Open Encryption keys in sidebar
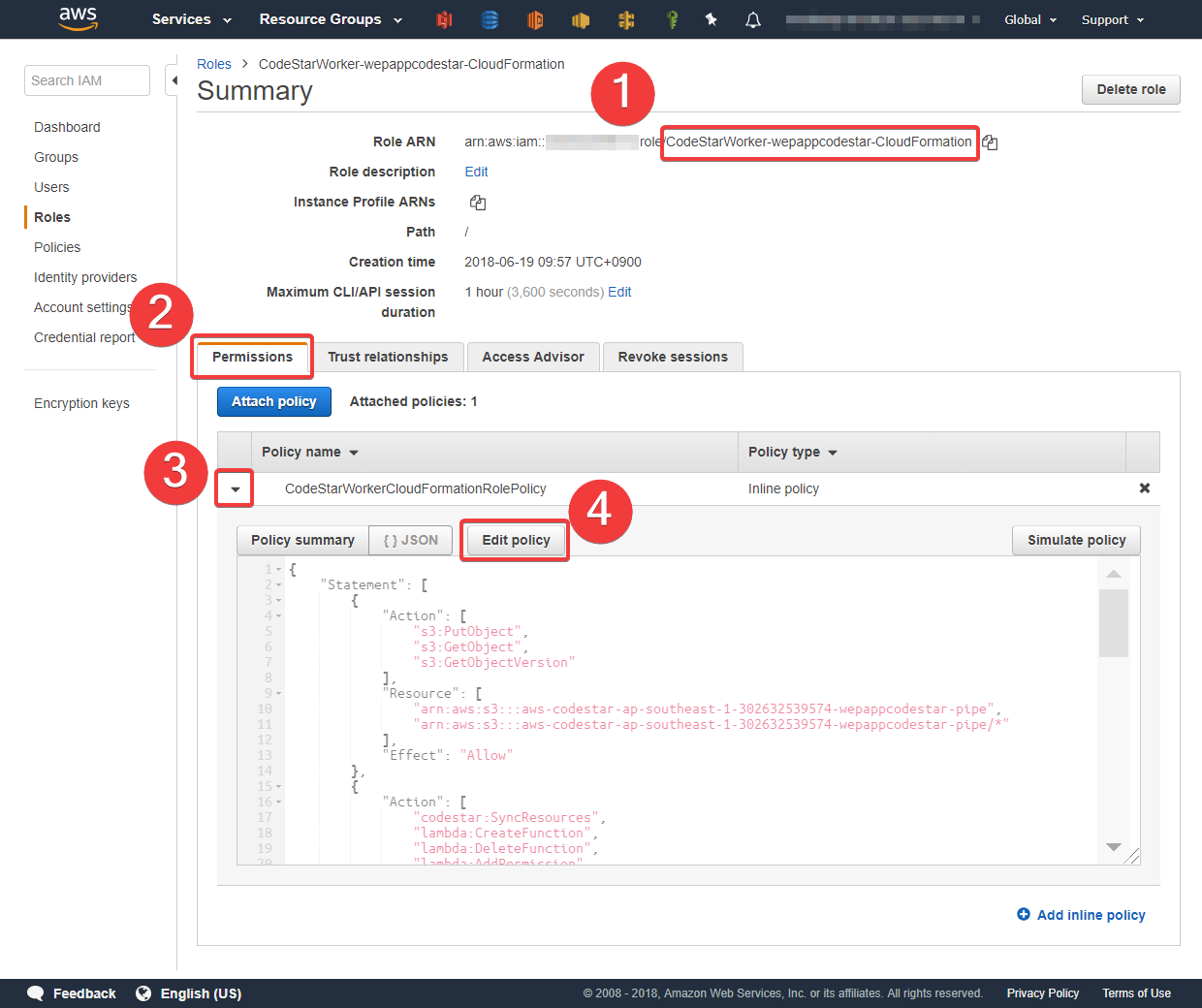The height and width of the screenshot is (1008, 1202). (81, 403)
